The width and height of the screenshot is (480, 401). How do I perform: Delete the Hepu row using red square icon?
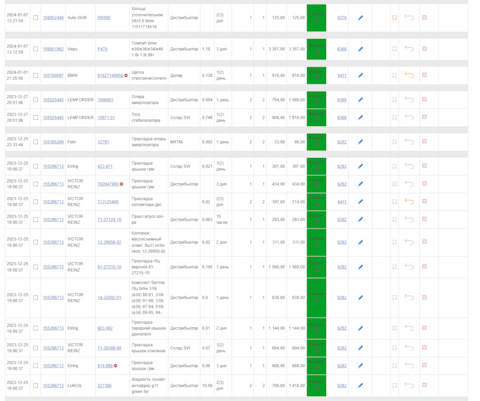click(x=424, y=49)
